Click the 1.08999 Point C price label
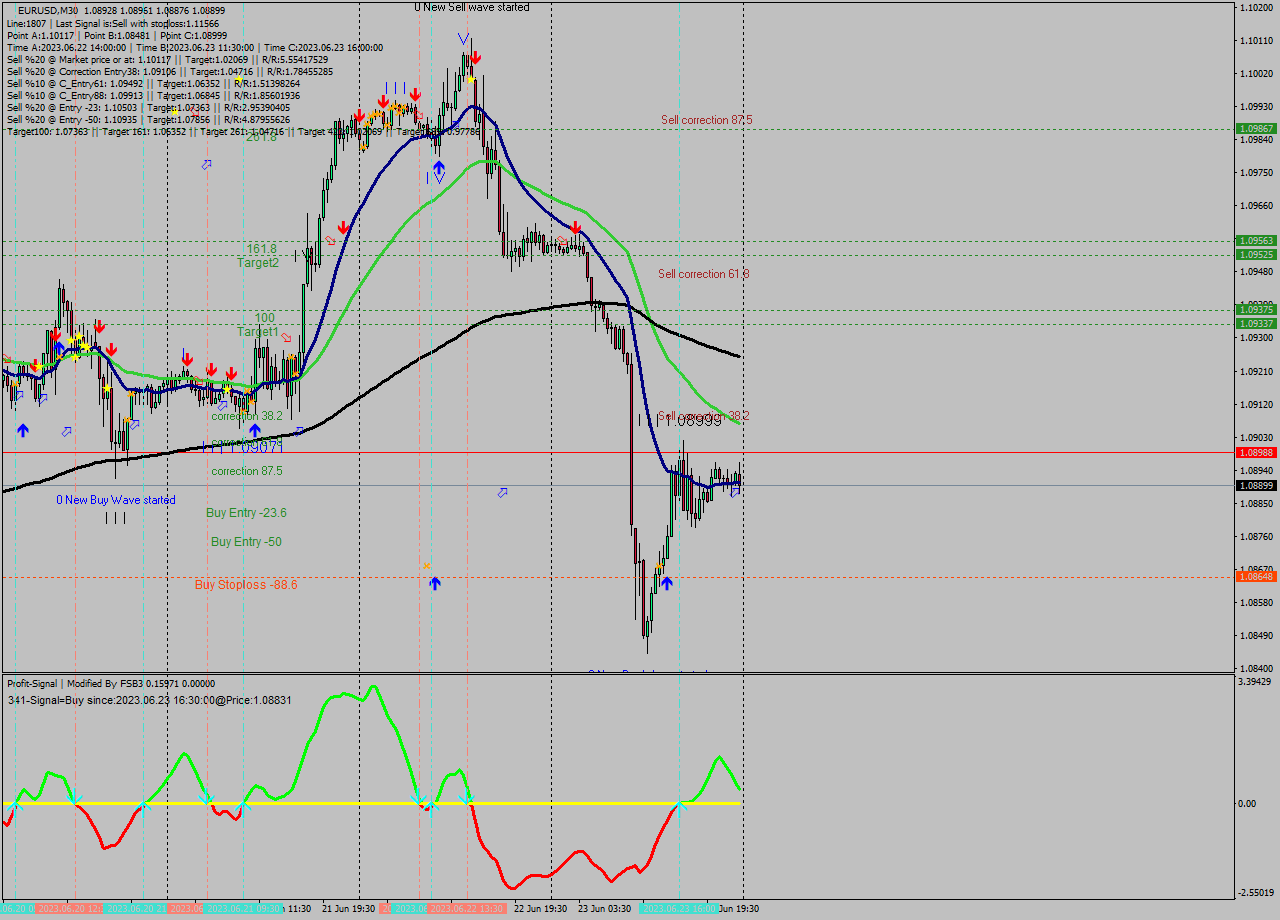 coord(693,421)
